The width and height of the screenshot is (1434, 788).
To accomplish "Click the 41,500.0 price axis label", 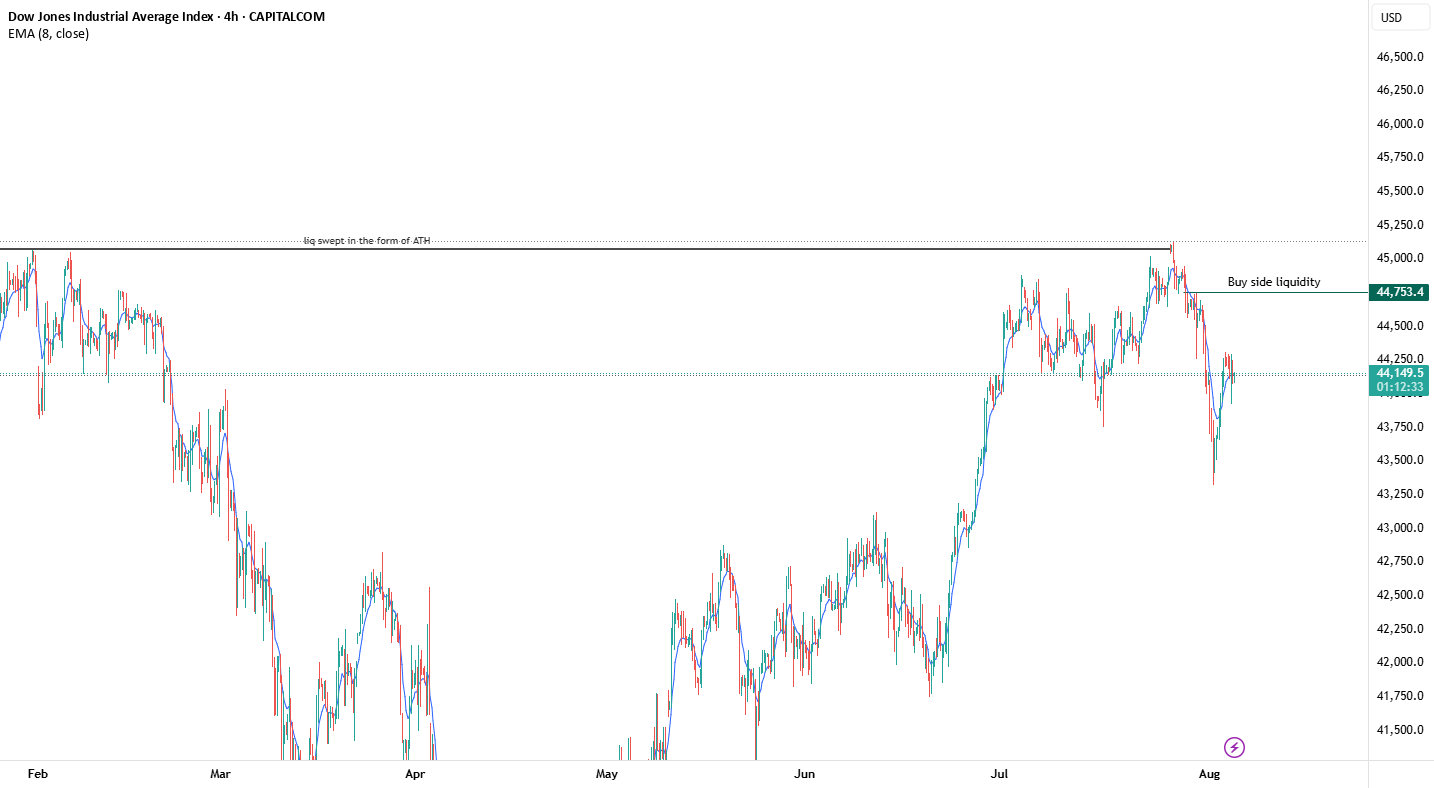I will point(1400,730).
